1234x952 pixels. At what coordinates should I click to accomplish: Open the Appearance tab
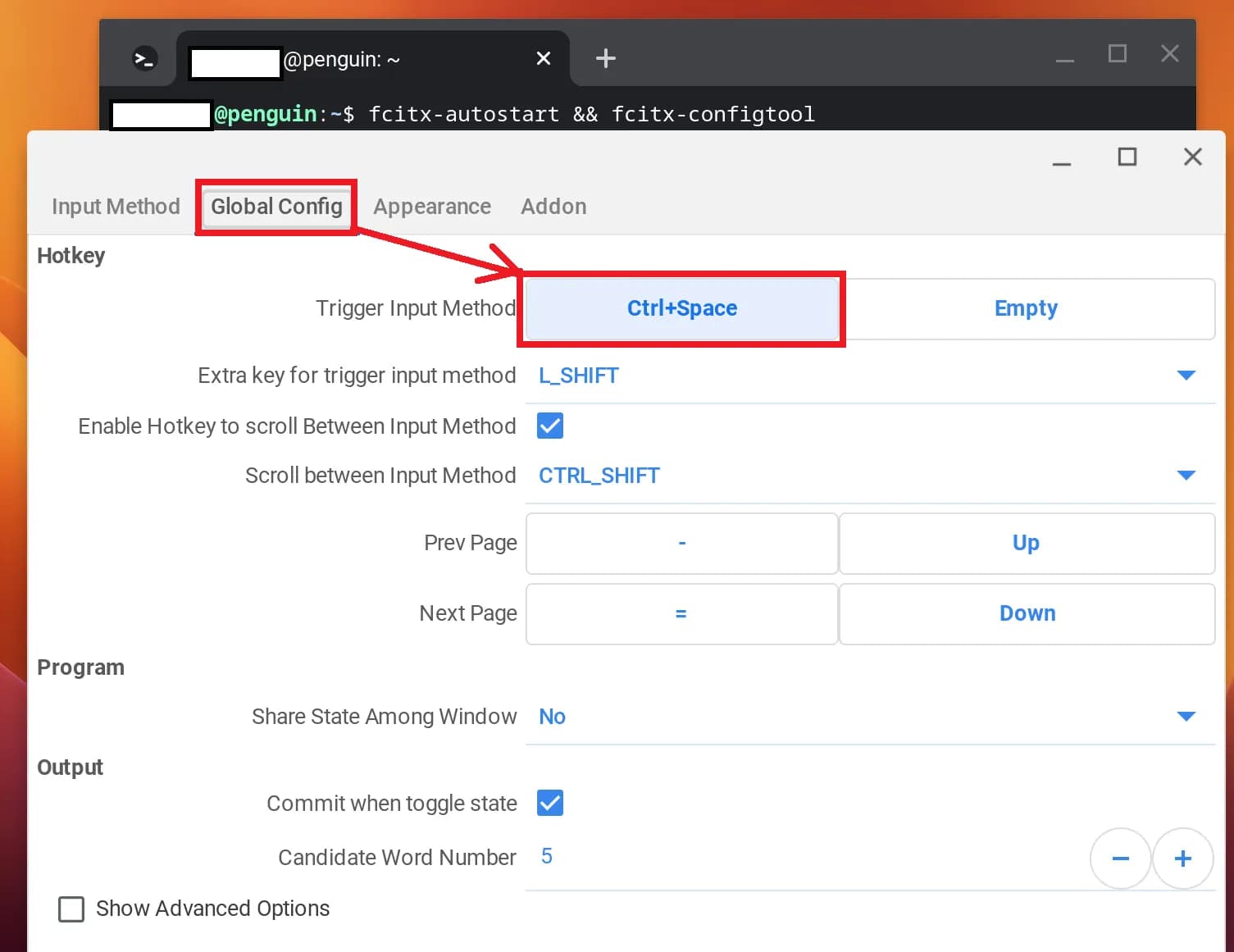(431, 207)
